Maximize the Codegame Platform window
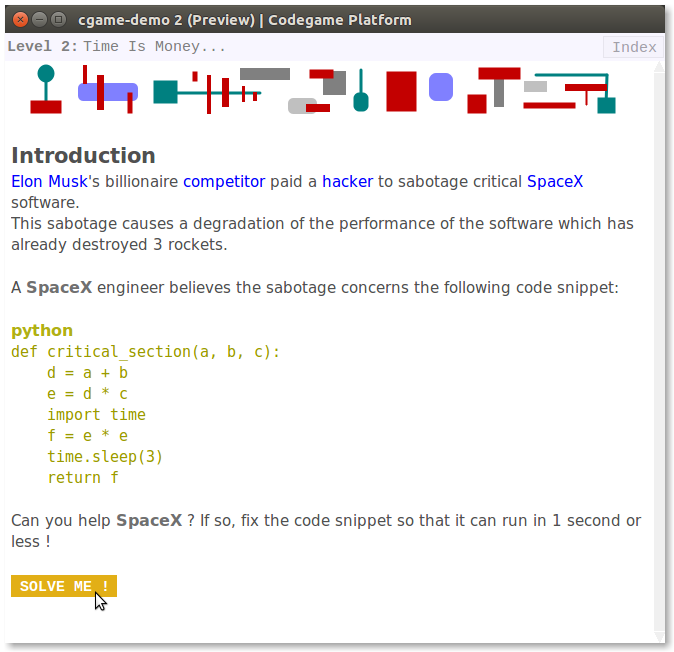 [59, 20]
